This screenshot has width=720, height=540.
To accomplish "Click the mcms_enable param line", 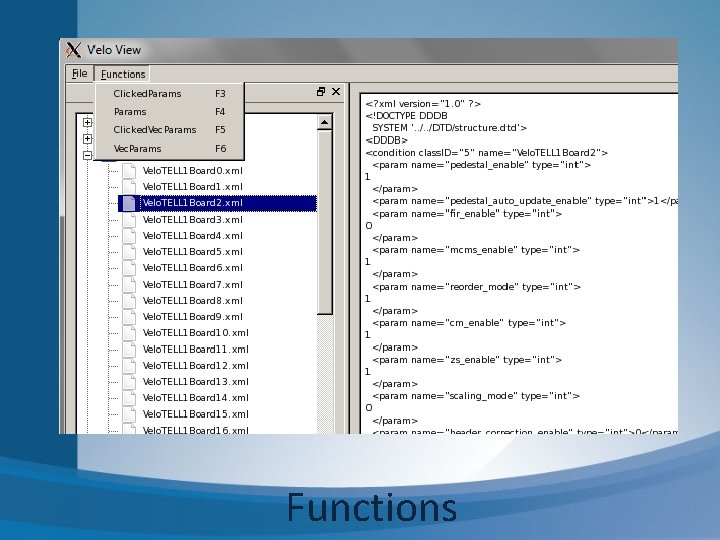I will pos(476,250).
